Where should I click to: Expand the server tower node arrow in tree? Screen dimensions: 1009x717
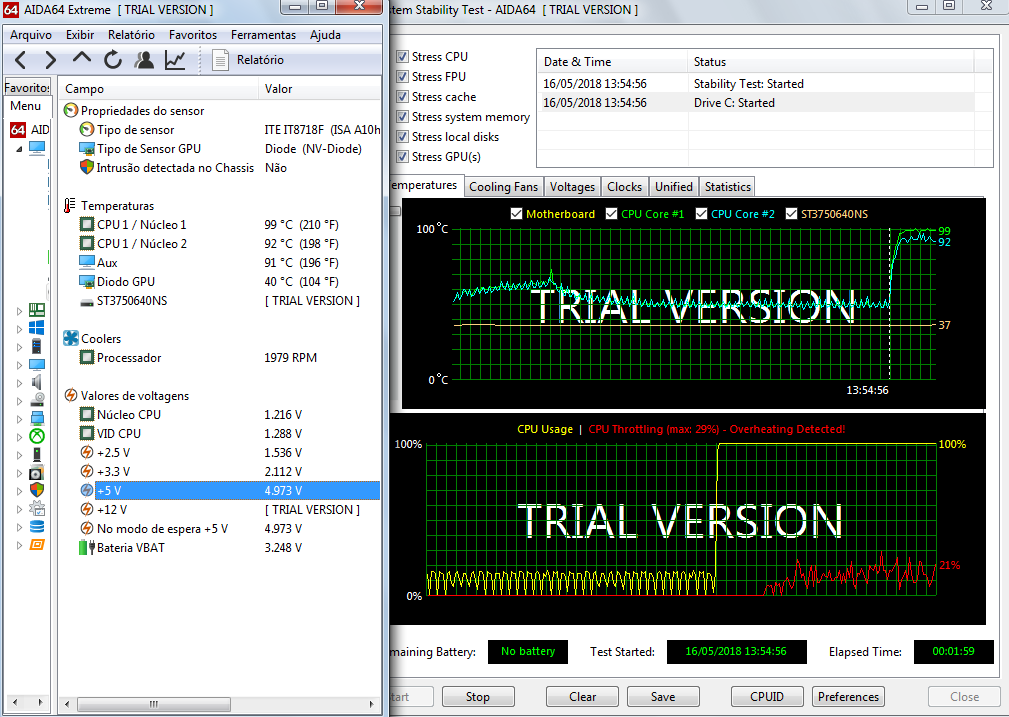pyautogui.click(x=19, y=347)
